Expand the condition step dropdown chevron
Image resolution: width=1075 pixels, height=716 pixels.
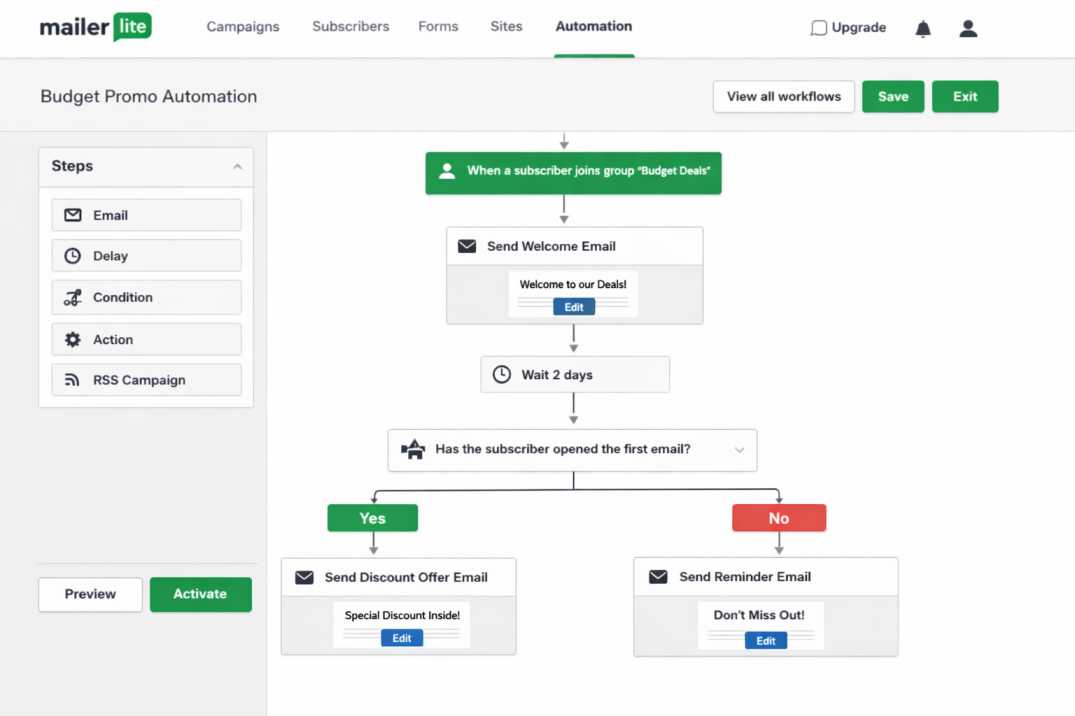740,450
